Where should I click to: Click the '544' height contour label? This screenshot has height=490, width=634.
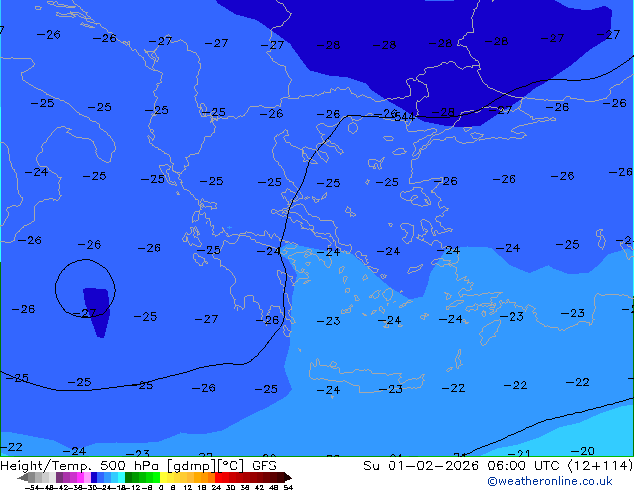tap(404, 117)
